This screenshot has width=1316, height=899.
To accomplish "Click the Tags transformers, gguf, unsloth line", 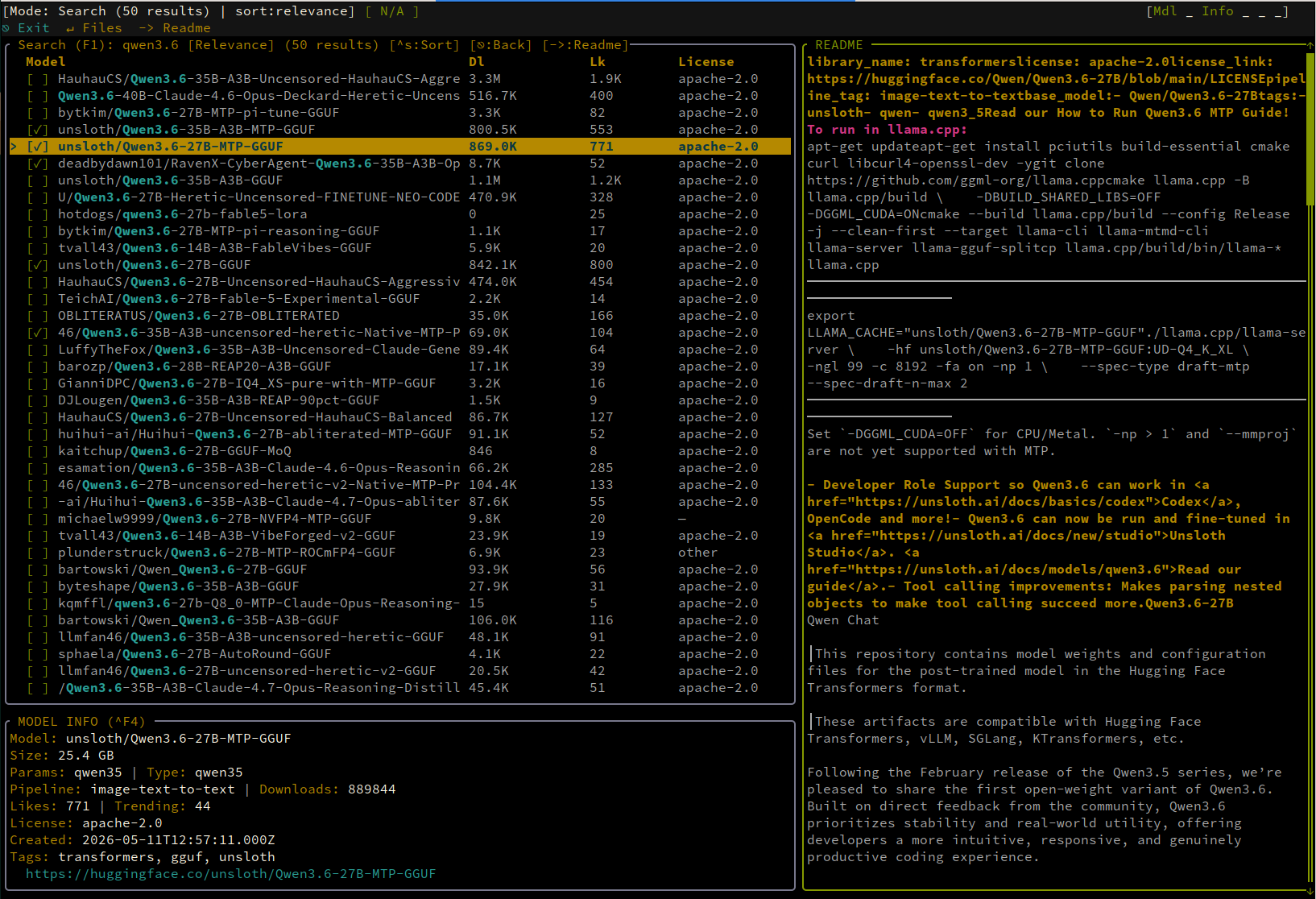I will coord(143,857).
